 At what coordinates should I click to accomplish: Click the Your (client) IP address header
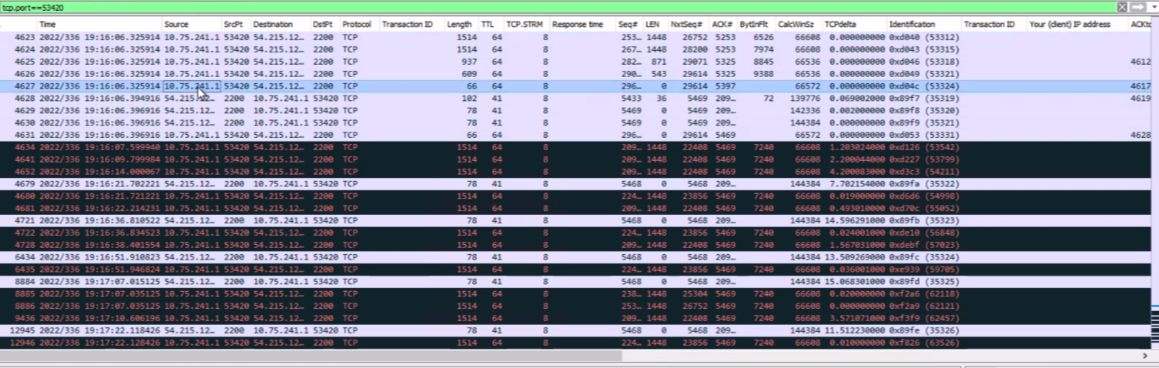click(1077, 24)
